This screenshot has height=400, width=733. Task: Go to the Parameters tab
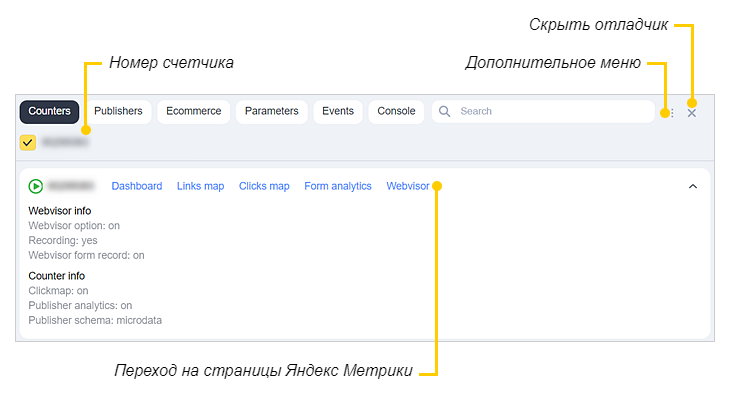(271, 111)
